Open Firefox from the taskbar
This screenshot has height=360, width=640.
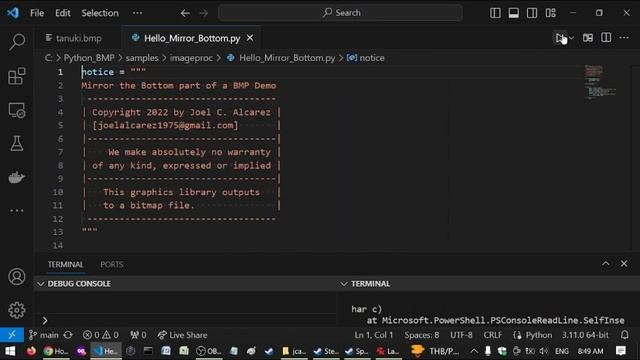(31, 351)
